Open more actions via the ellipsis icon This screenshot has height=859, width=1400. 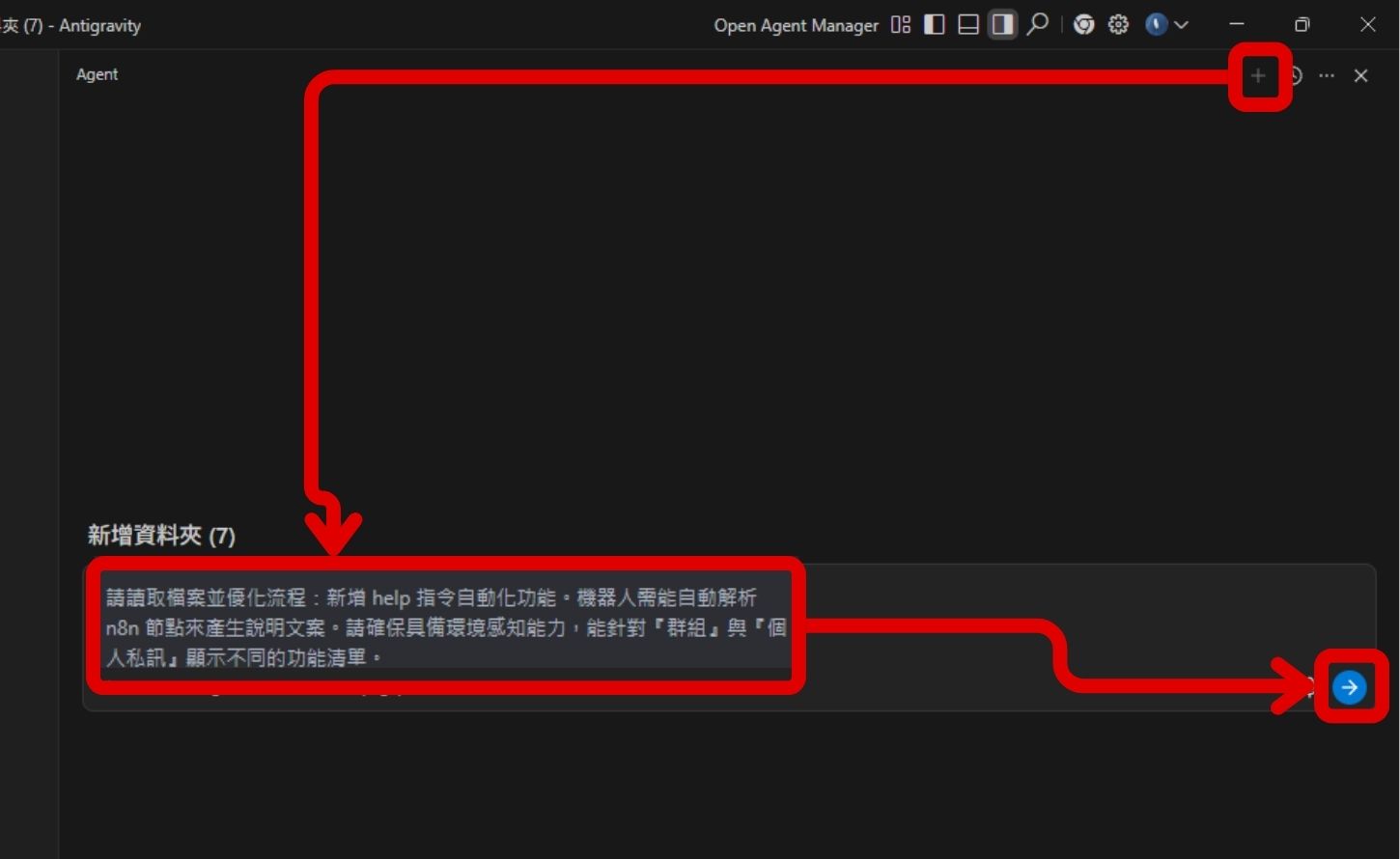click(x=1327, y=75)
